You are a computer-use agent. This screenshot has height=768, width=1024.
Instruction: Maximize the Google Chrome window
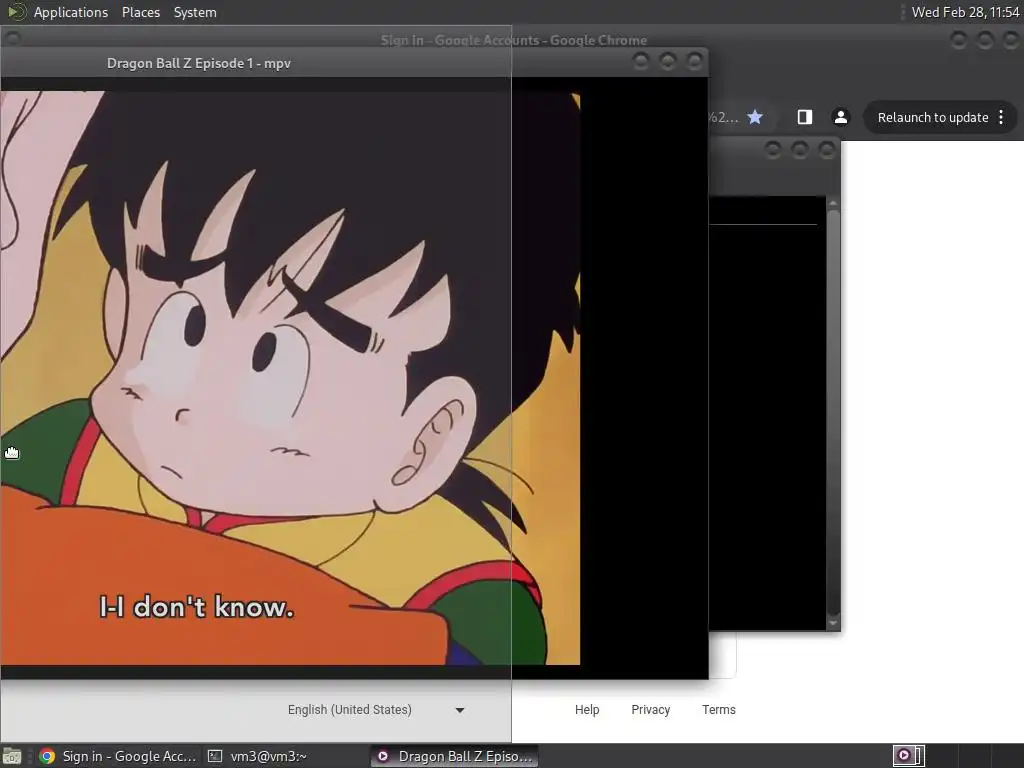[985, 40]
